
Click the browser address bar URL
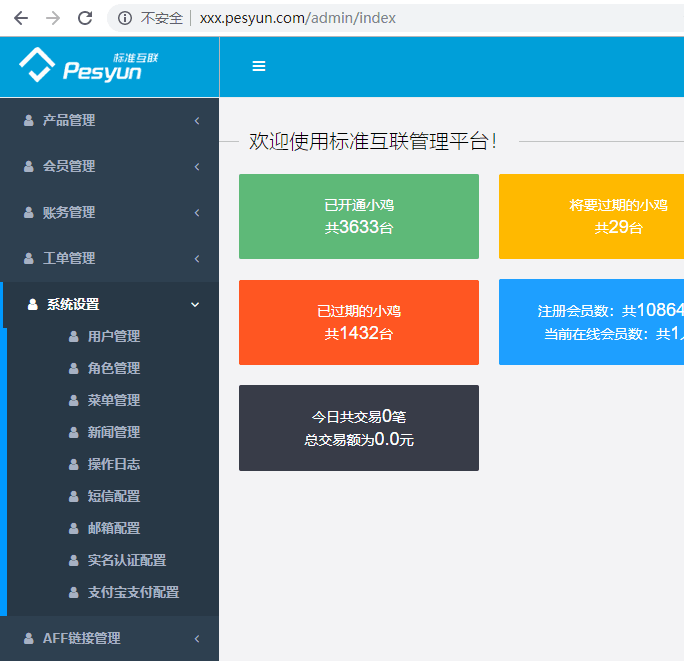pos(297,18)
